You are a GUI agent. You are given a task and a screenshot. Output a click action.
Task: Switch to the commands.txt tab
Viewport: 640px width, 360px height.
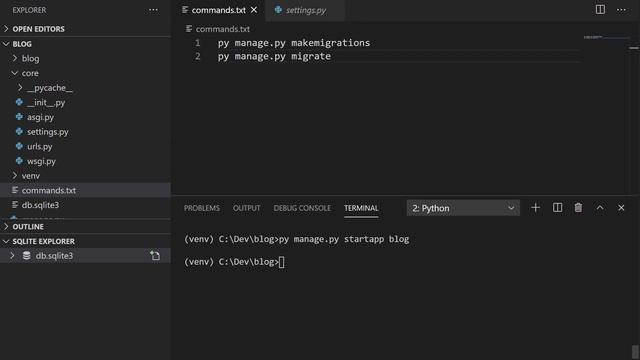coord(219,10)
